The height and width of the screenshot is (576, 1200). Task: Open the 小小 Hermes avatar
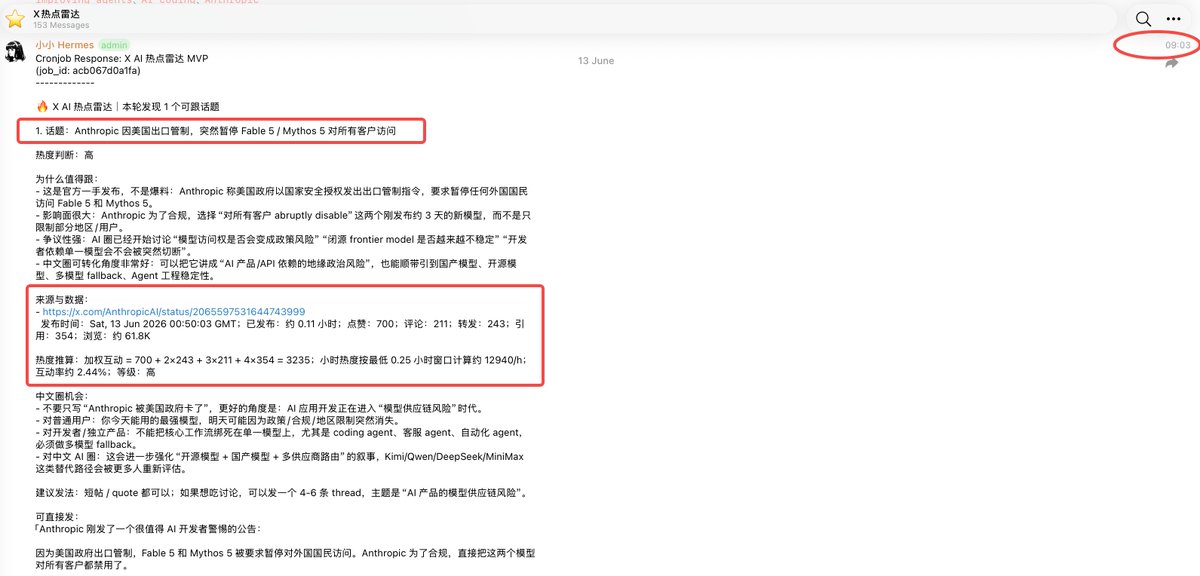click(15, 52)
